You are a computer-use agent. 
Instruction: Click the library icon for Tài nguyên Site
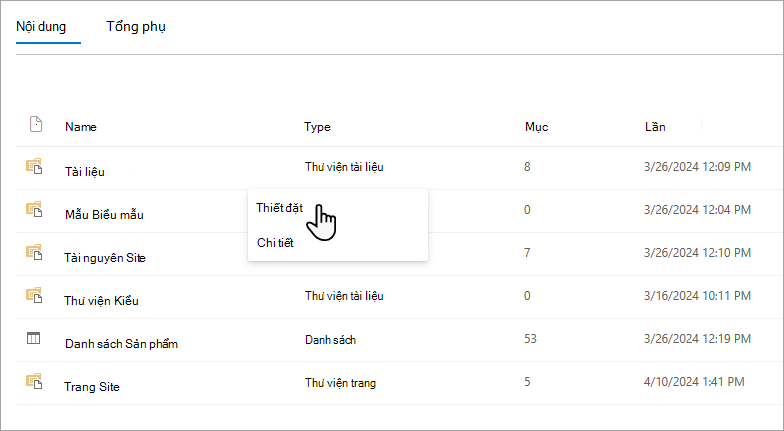[x=34, y=252]
